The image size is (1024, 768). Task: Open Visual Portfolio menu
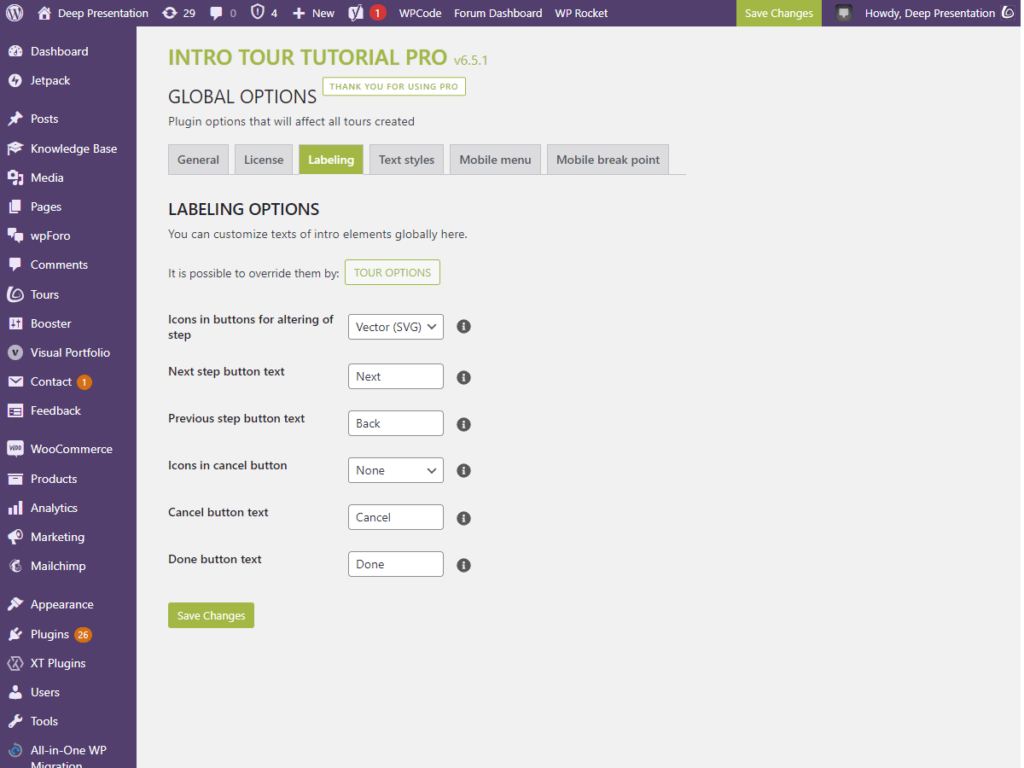pos(68,353)
